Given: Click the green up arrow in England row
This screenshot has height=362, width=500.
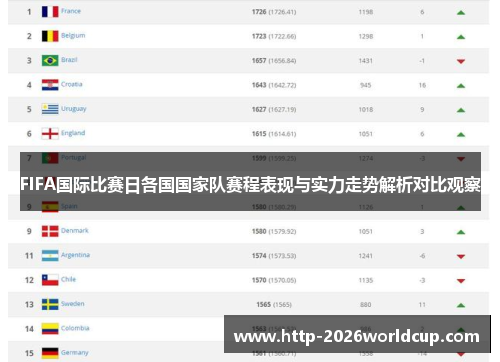Looking at the screenshot, I should pos(461,135).
